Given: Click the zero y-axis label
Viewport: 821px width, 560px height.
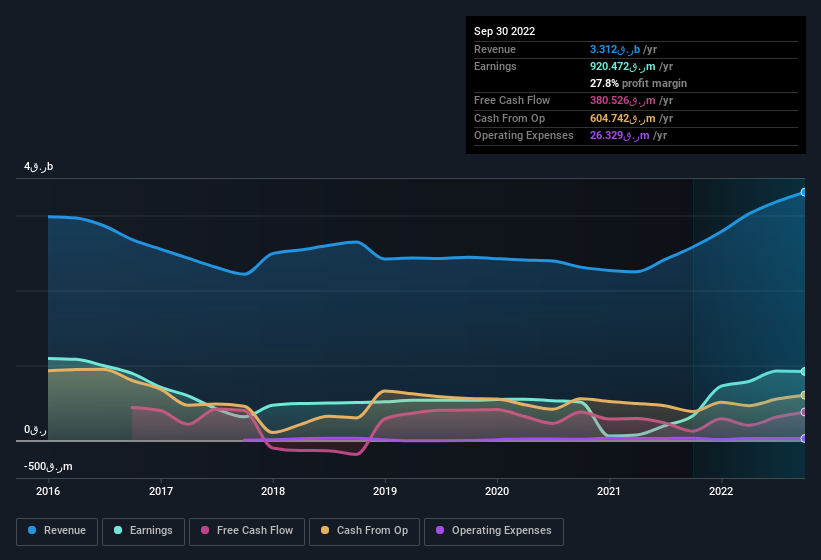Looking at the screenshot, I should pos(35,430).
